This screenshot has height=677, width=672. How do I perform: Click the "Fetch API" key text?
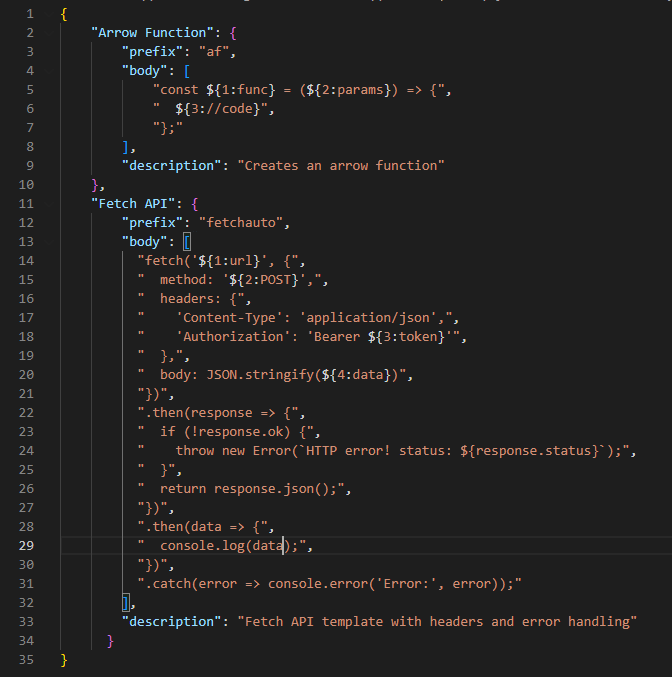(133, 204)
